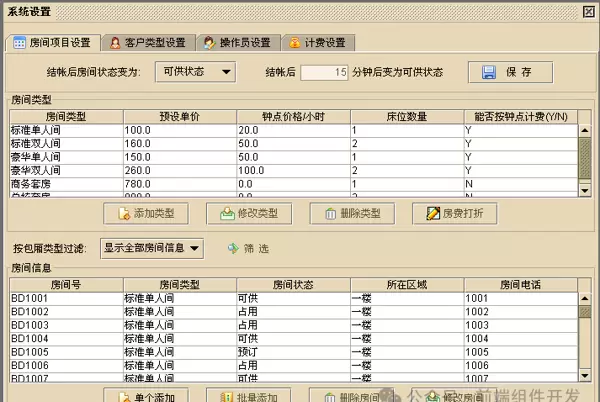This screenshot has width=600, height=402.
Task: Click the save disk icon
Action: pos(490,72)
